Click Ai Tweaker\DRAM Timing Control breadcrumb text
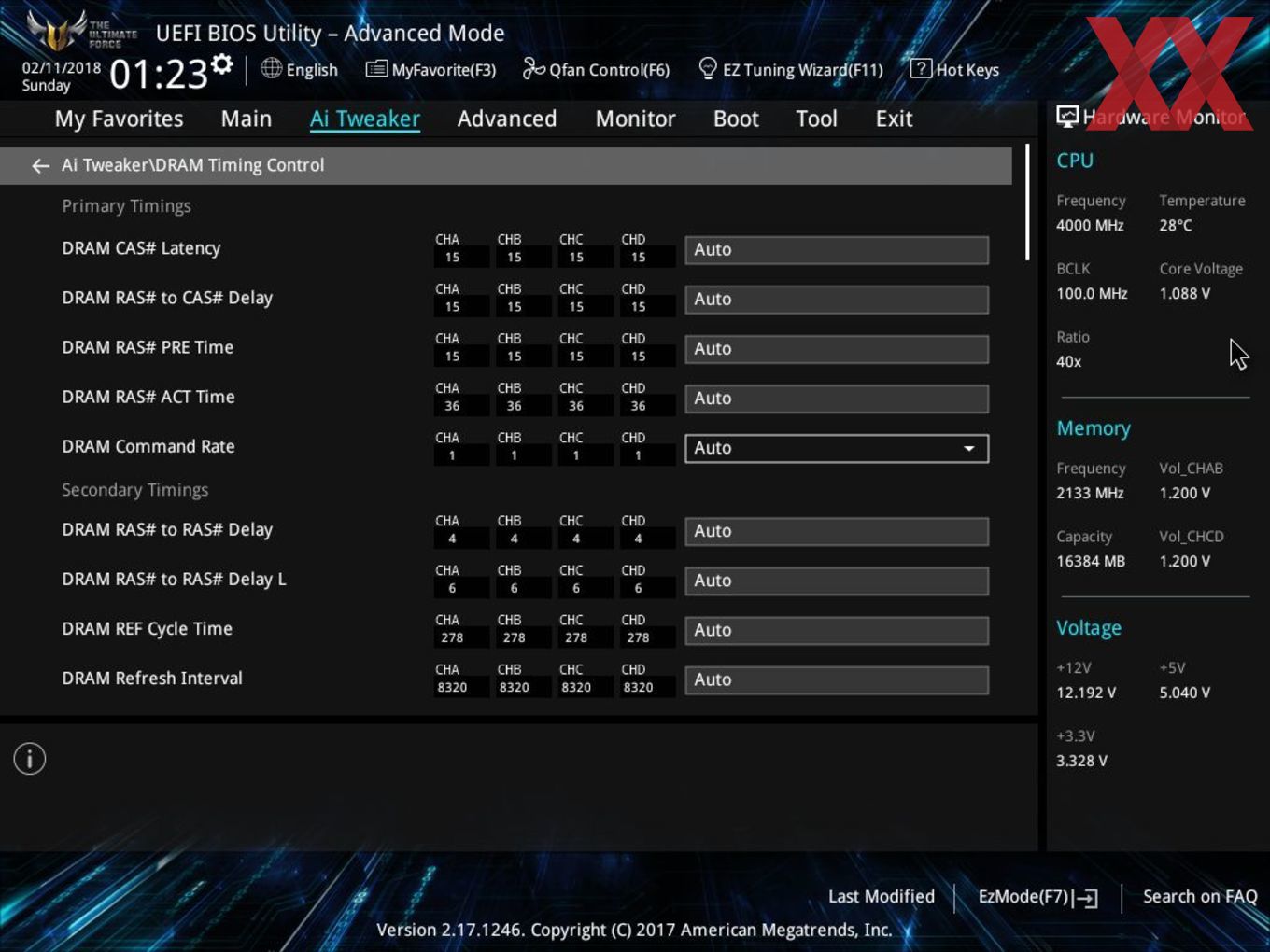 click(x=192, y=165)
